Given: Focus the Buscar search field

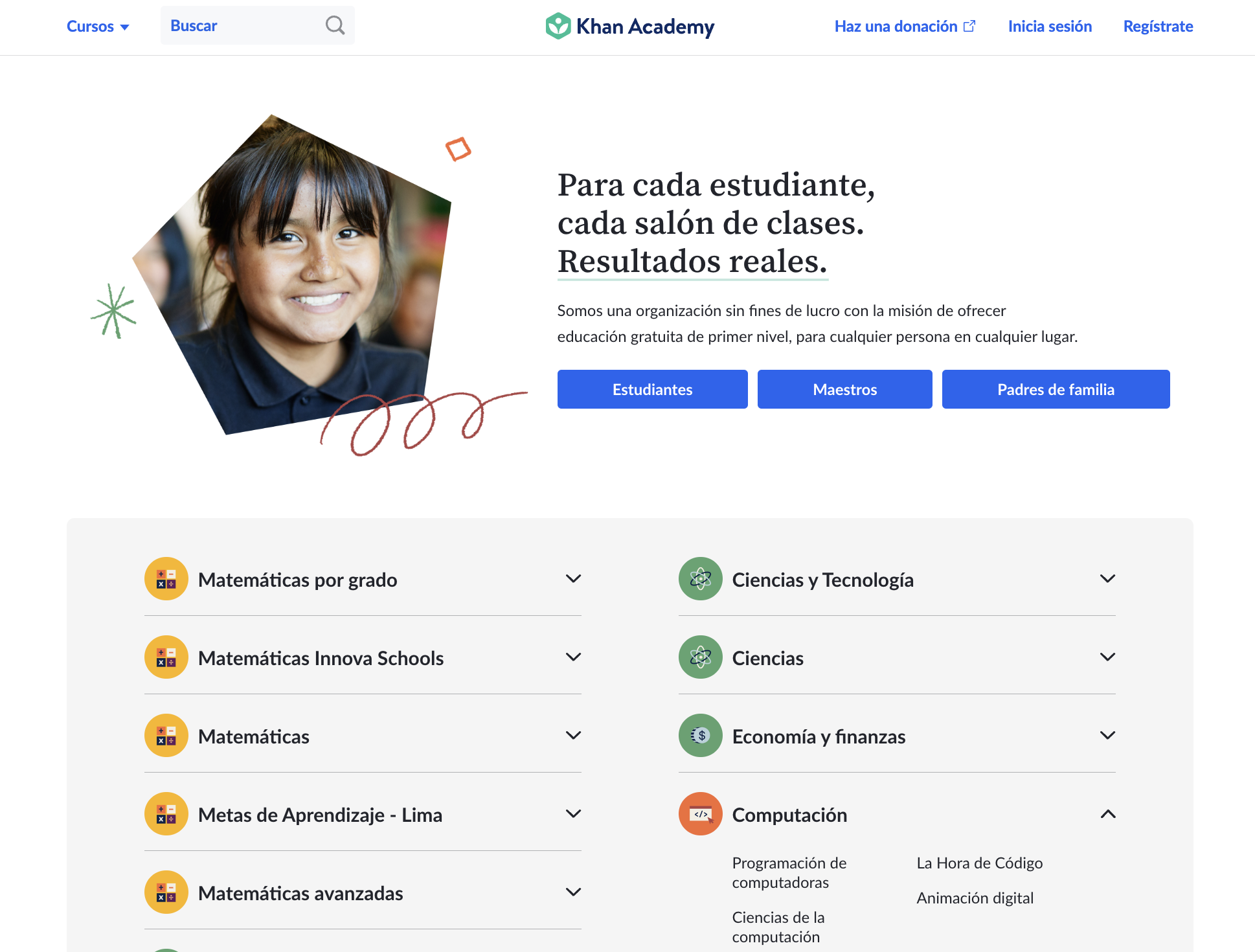Looking at the screenshot, I should tap(243, 26).
